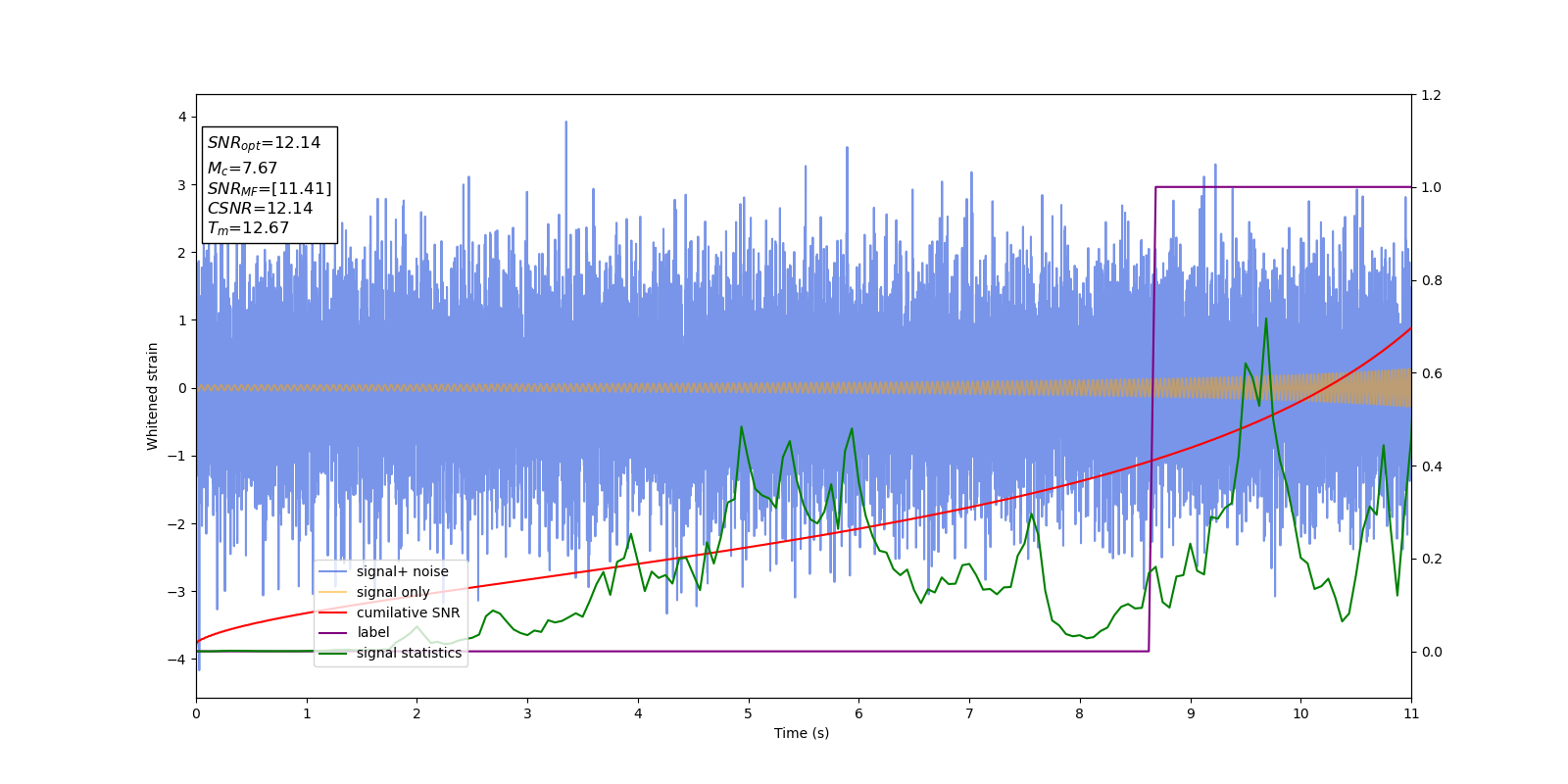
Task: Click the Mc=7.67 annotation text
Action: 242,169
